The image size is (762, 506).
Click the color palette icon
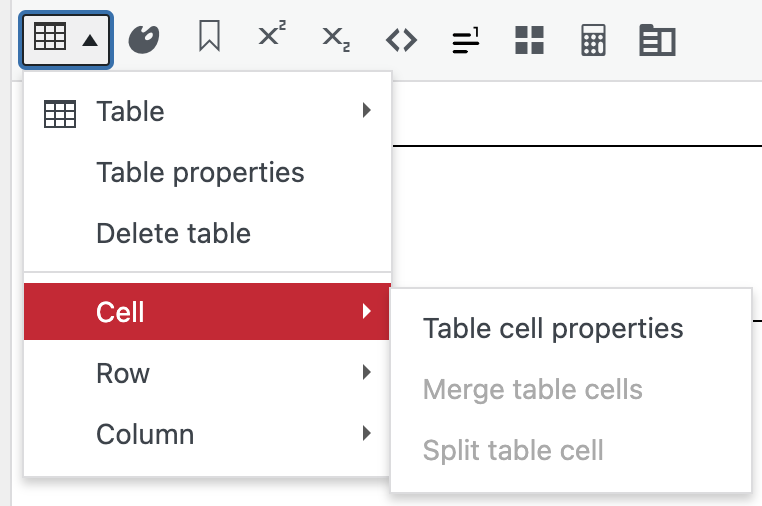pos(144,40)
